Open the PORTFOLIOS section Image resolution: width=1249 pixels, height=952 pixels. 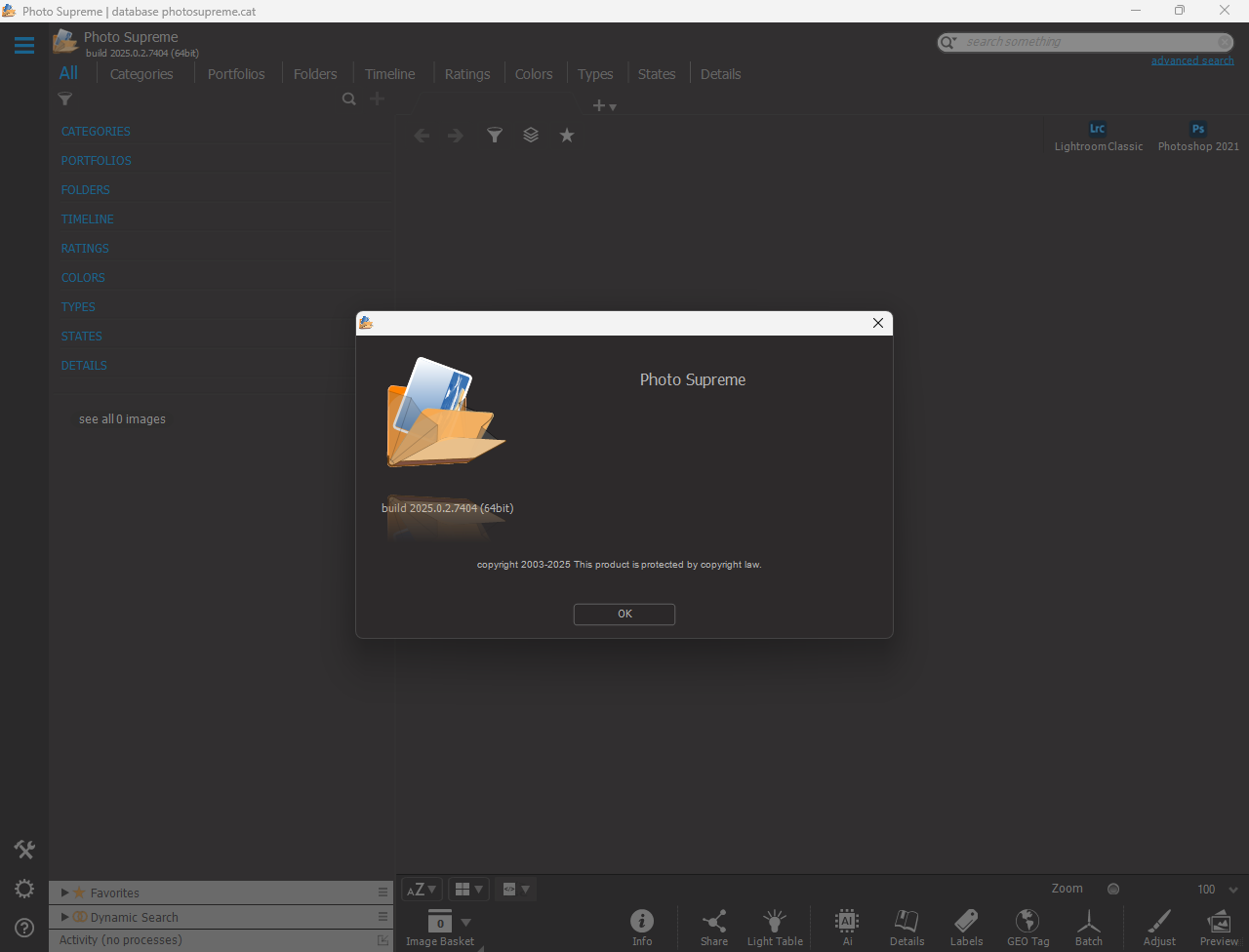pos(97,161)
